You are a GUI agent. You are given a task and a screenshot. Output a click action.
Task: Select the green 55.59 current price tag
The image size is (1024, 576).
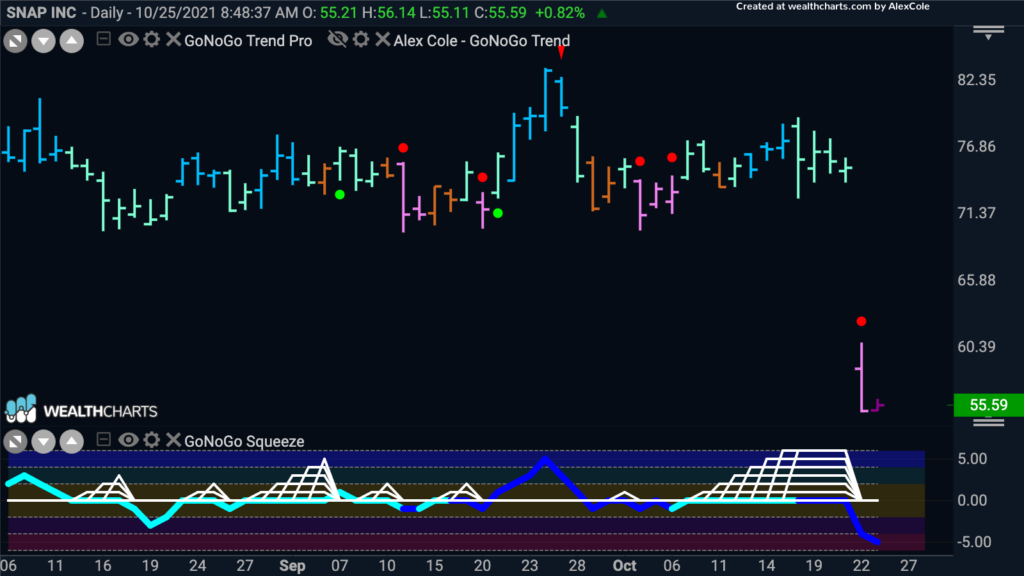click(989, 405)
